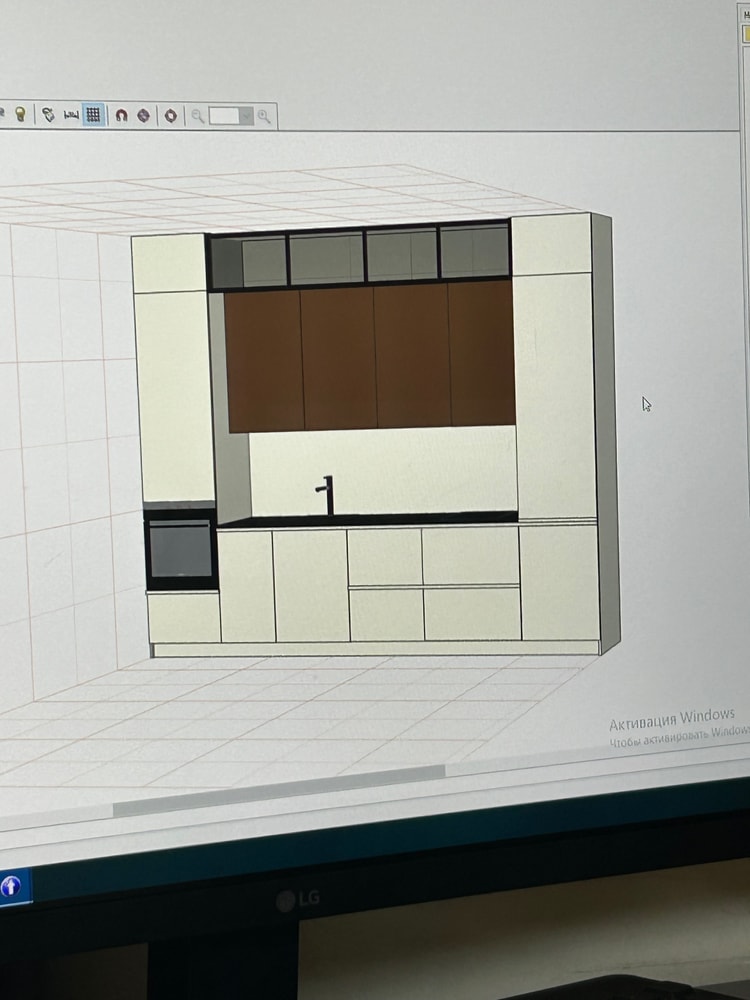Toggle the grid display button
The width and height of the screenshot is (750, 1000).
(93, 115)
